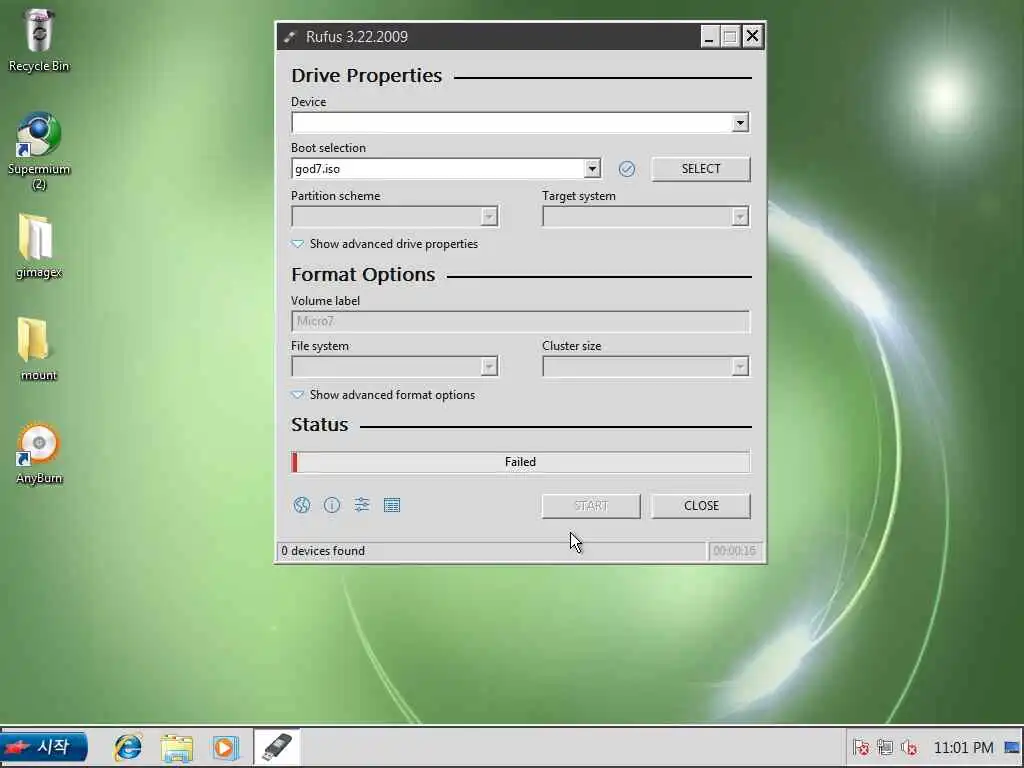
Task: Click the START button
Action: point(591,505)
